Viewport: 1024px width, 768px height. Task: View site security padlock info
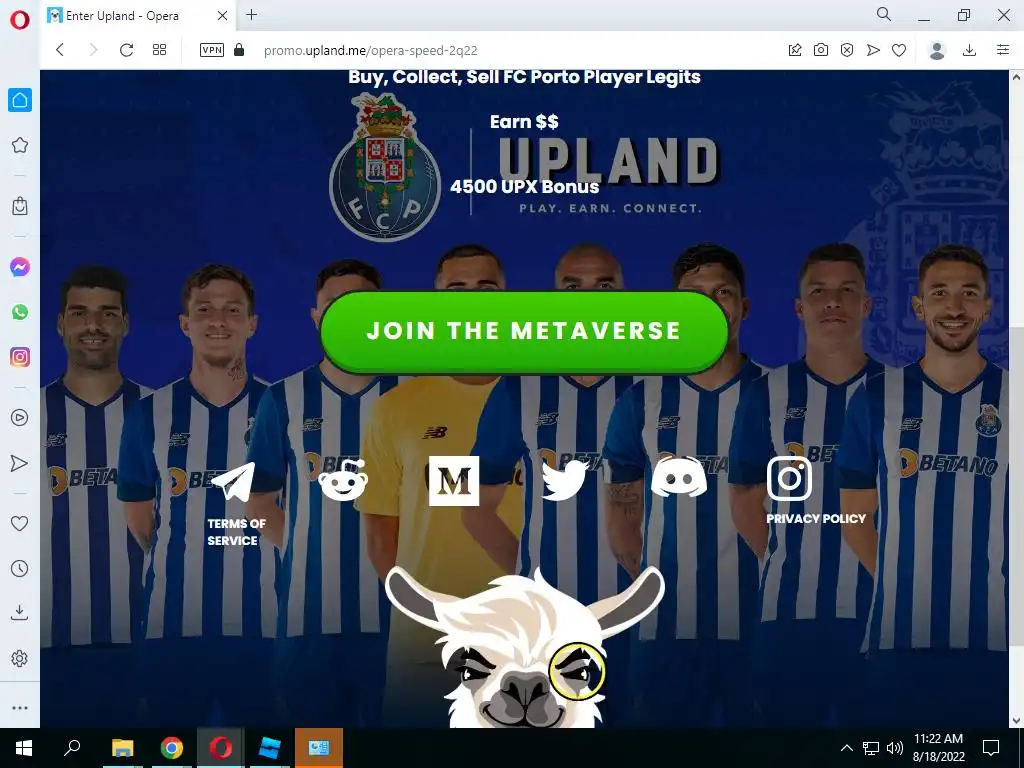tap(239, 50)
